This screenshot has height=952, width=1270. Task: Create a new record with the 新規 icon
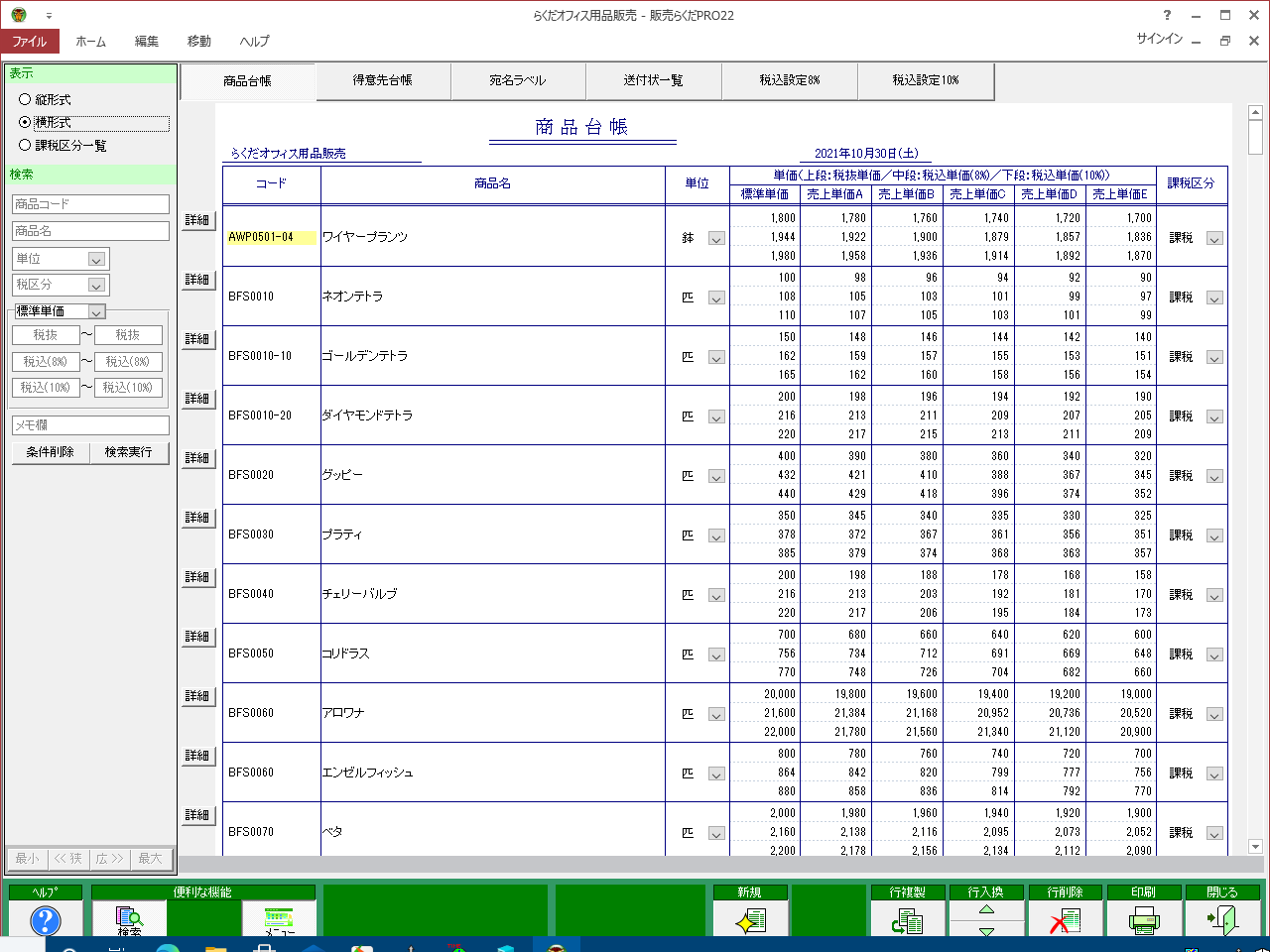coord(750,920)
